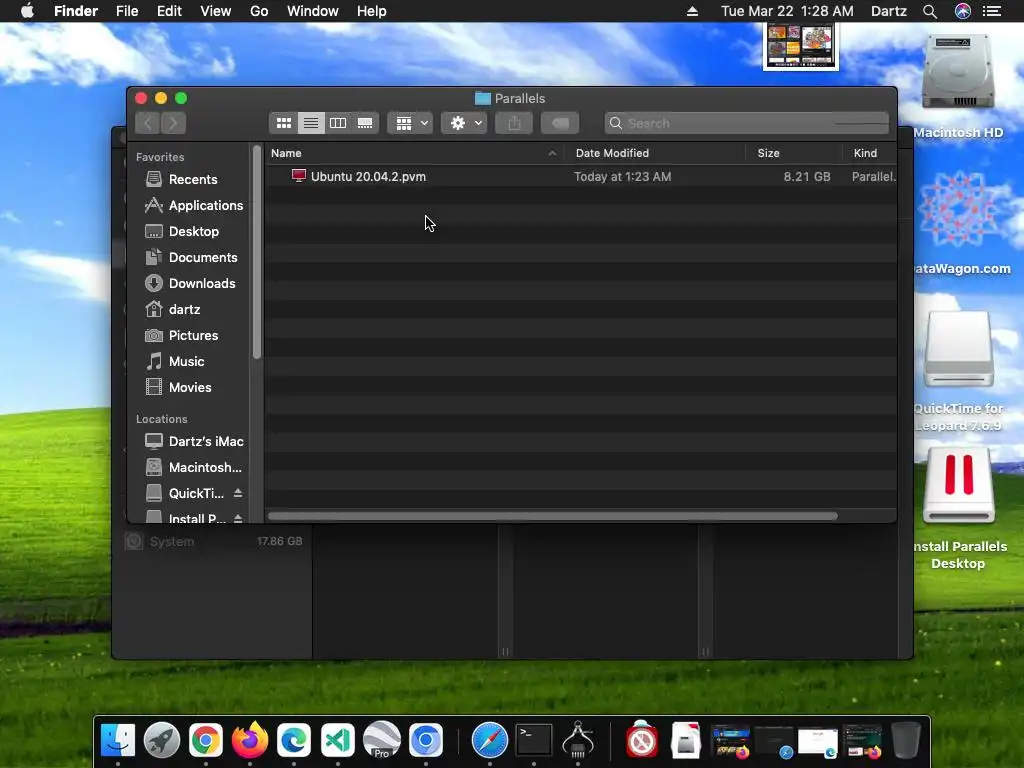Open Firefox from the Dock
The height and width of the screenshot is (768, 1024).
click(249, 741)
